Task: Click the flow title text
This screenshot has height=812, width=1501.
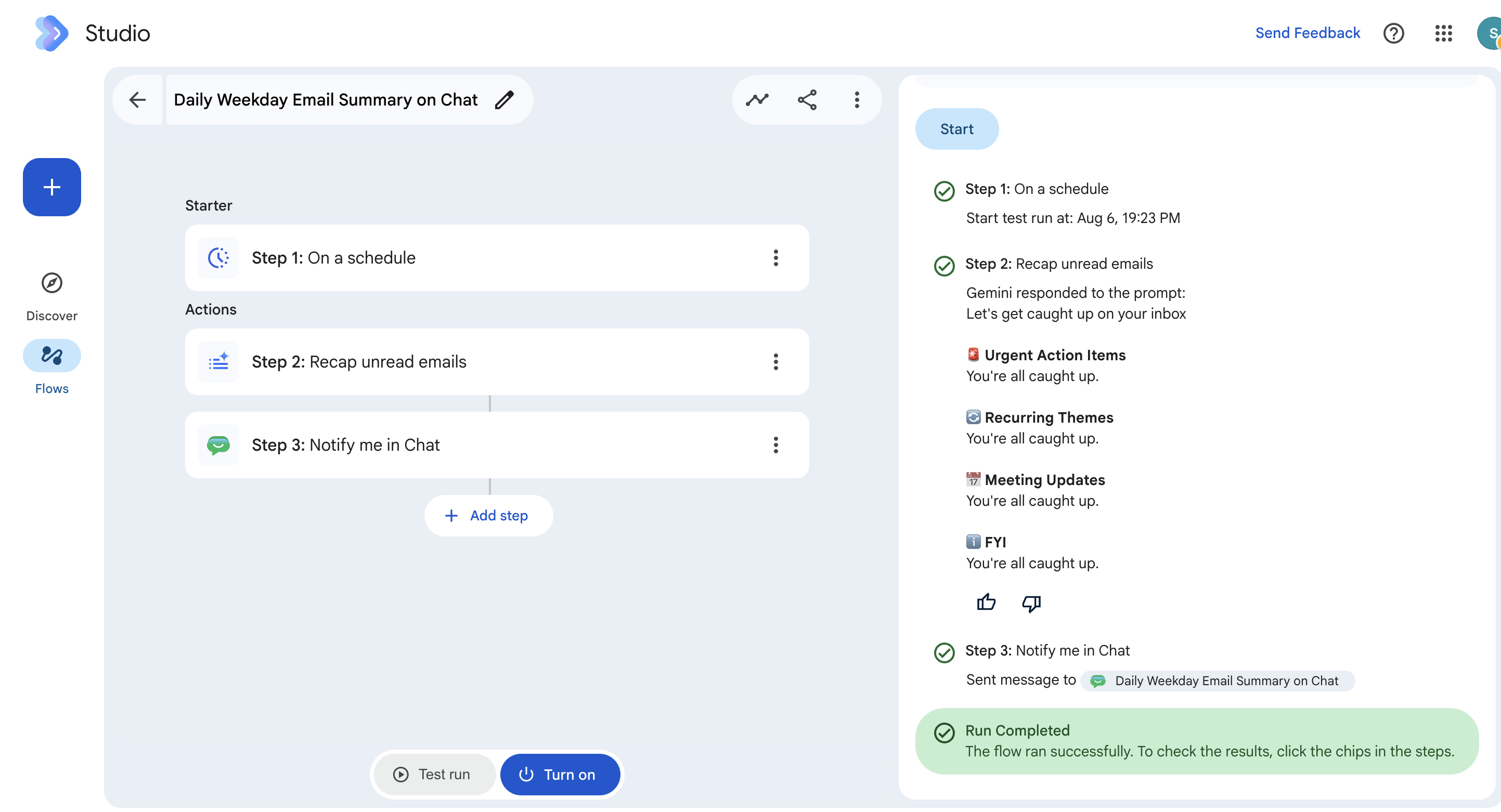Action: (x=326, y=100)
